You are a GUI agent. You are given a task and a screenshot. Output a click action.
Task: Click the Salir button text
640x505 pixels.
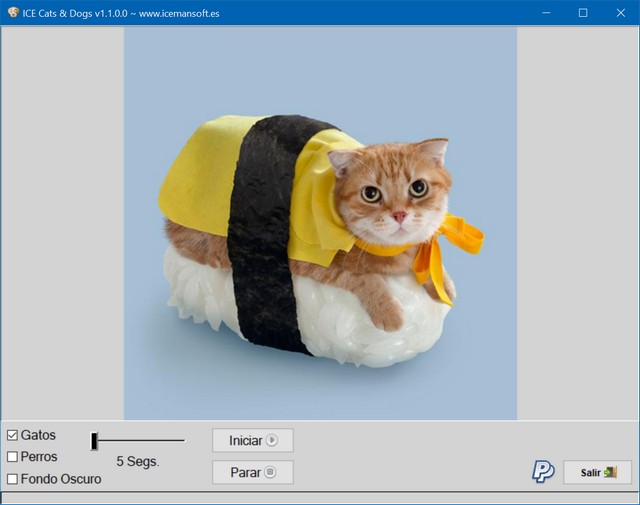(590, 472)
